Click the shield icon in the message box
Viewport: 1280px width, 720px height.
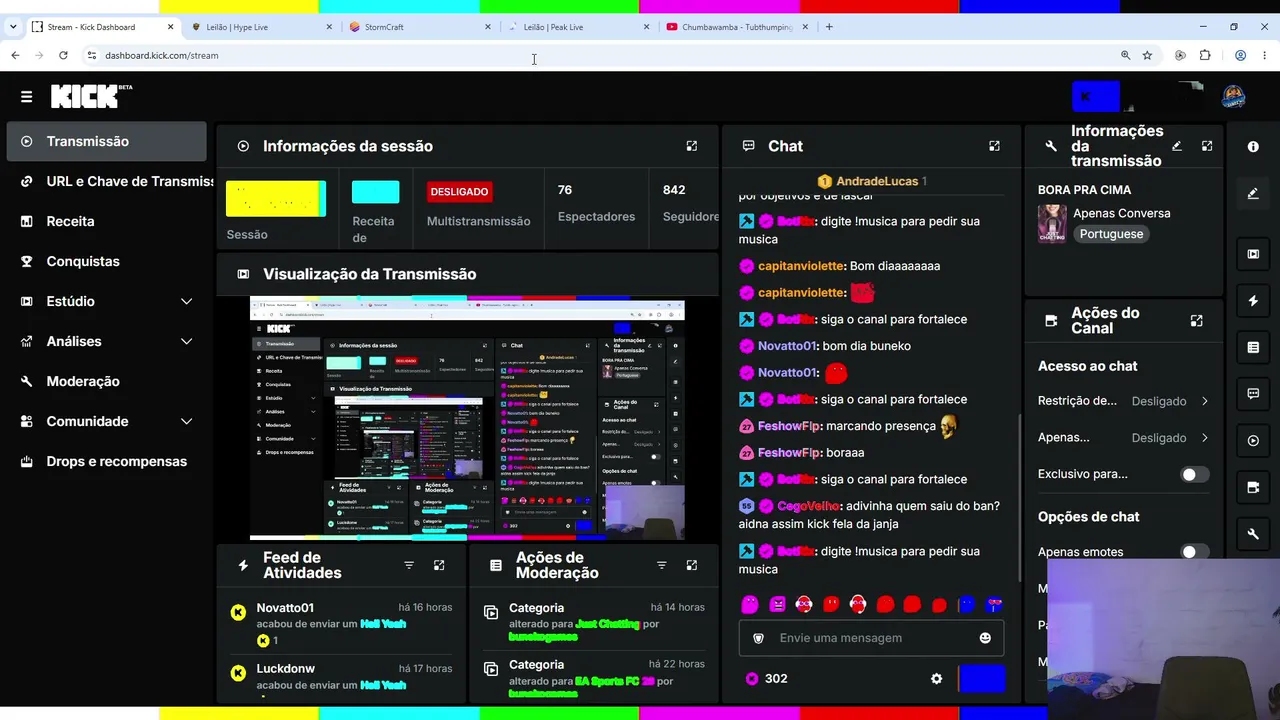pyautogui.click(x=758, y=638)
